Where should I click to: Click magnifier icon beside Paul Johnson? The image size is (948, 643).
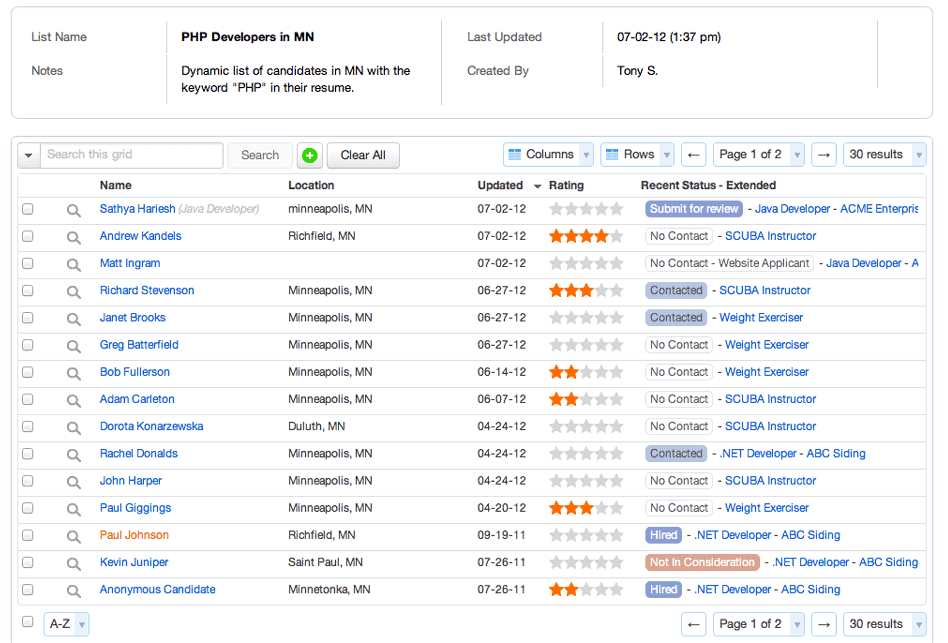click(x=73, y=536)
